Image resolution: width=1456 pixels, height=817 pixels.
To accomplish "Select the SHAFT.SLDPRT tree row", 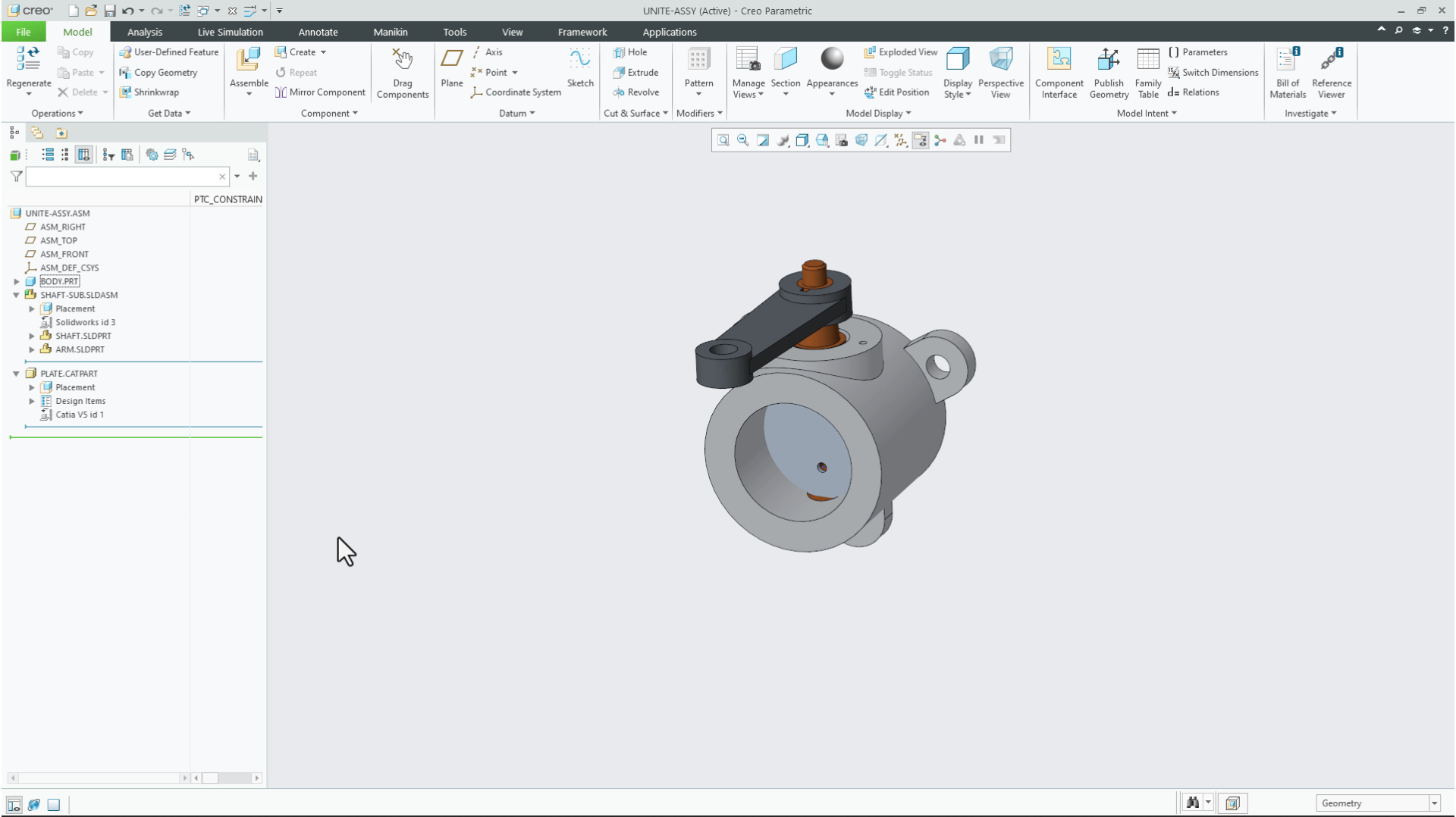I will click(x=83, y=336).
